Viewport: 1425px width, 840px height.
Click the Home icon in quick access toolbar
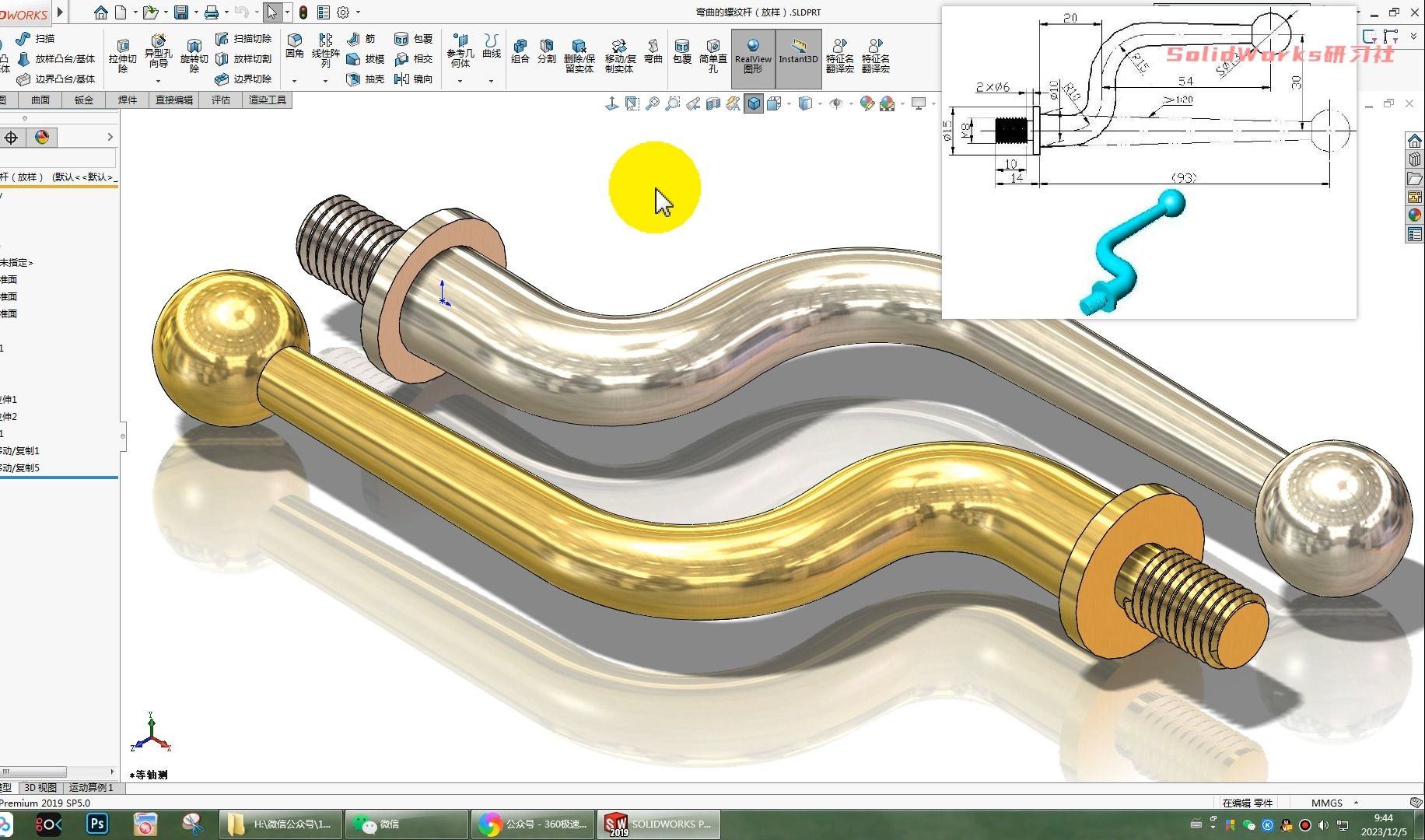click(100, 12)
